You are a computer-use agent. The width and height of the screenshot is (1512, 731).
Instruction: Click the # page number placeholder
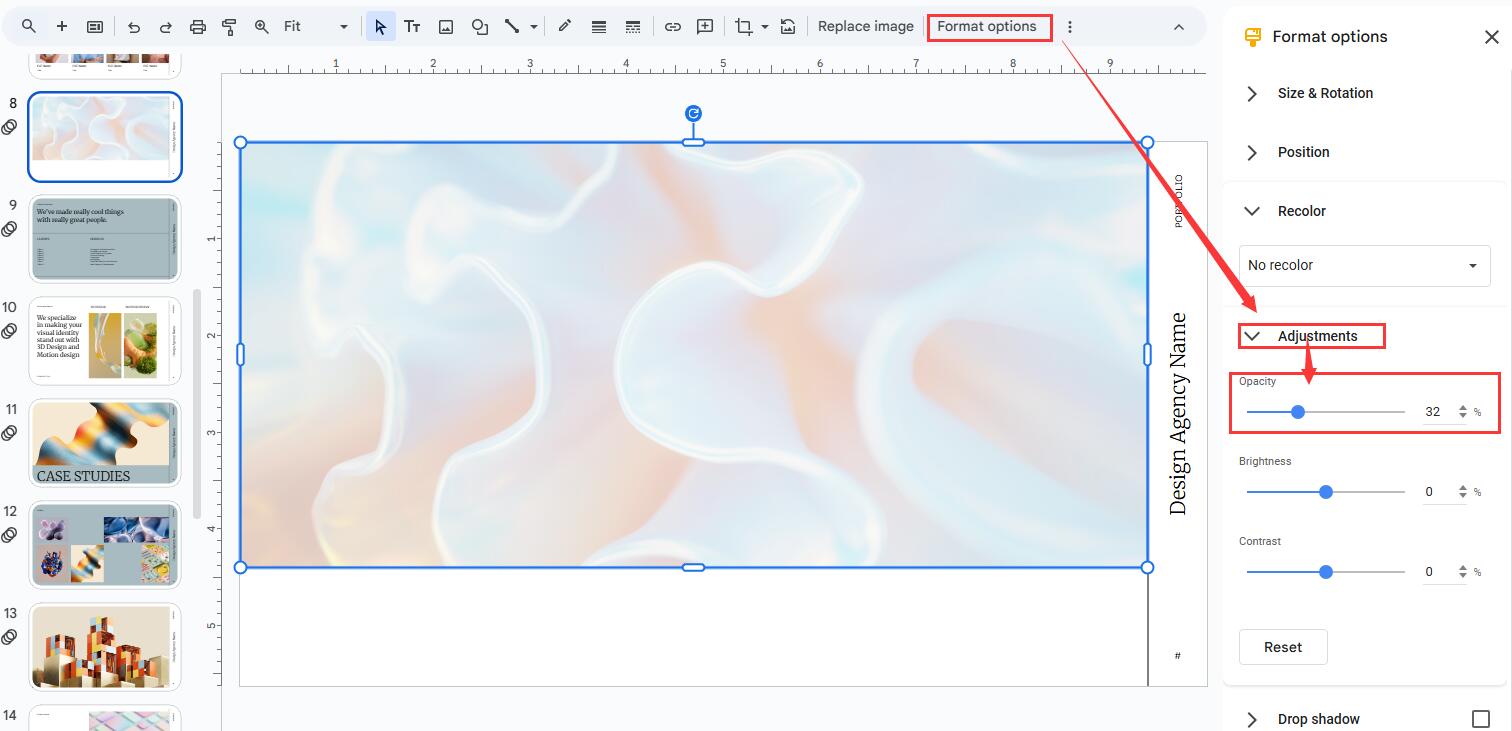[x=1178, y=656]
